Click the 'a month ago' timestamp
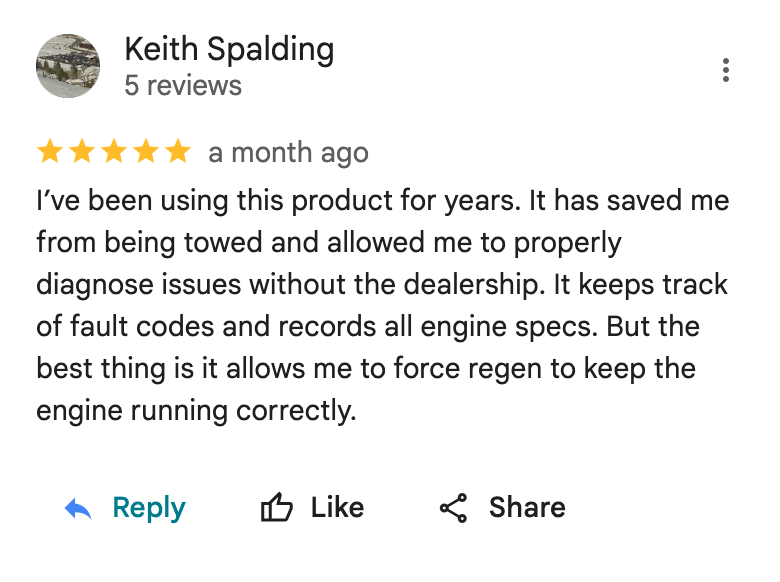Viewport: 780px width, 582px height. 289,153
